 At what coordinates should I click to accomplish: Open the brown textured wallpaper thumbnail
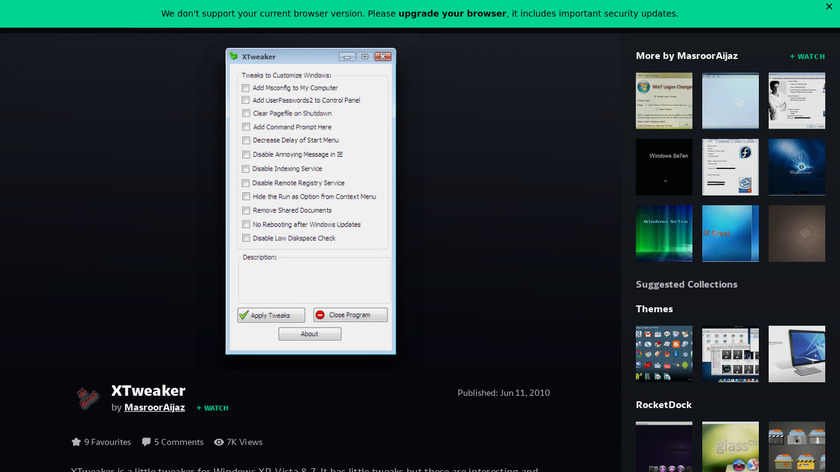click(x=797, y=234)
